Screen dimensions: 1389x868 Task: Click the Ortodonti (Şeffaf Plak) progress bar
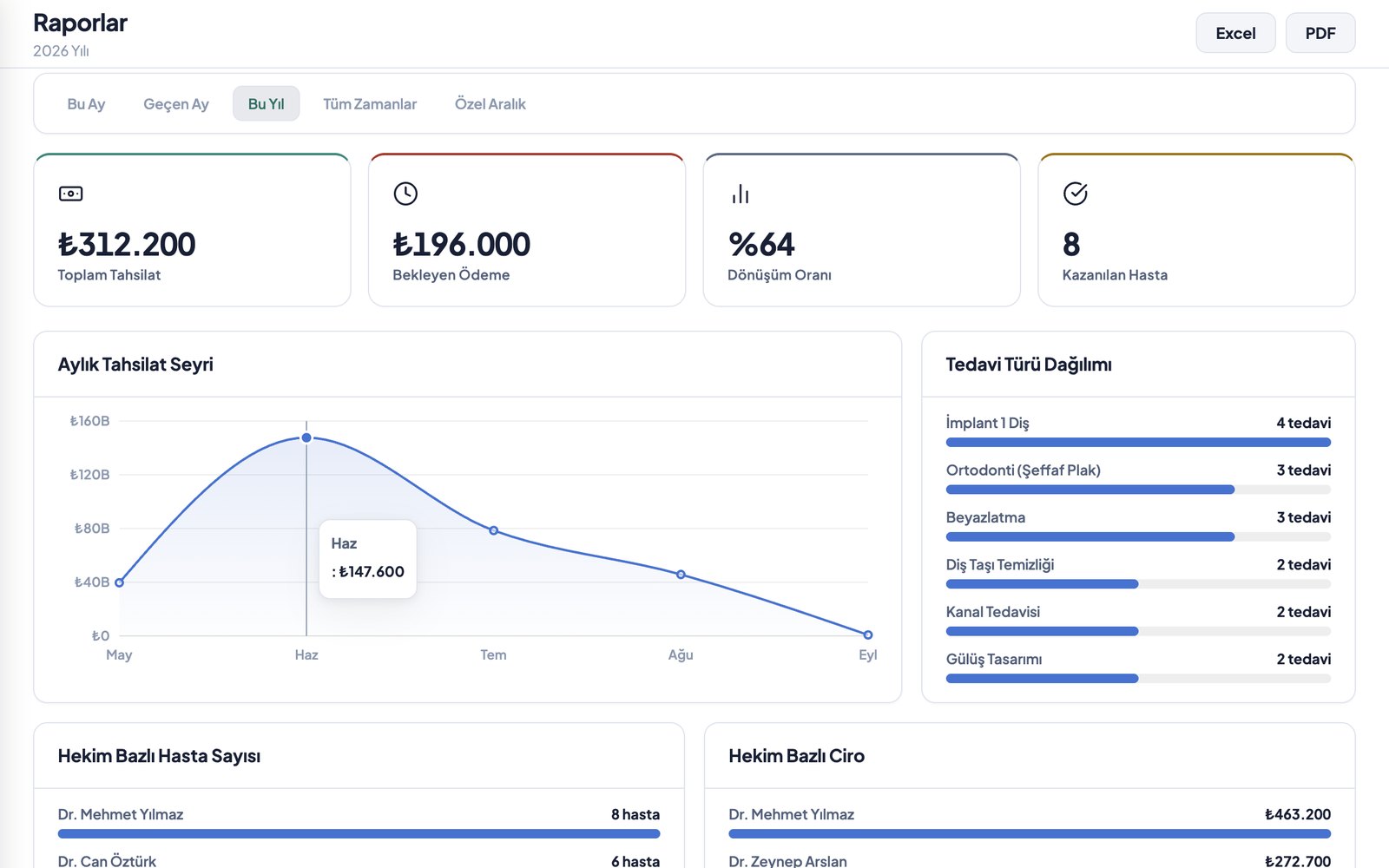(1138, 490)
